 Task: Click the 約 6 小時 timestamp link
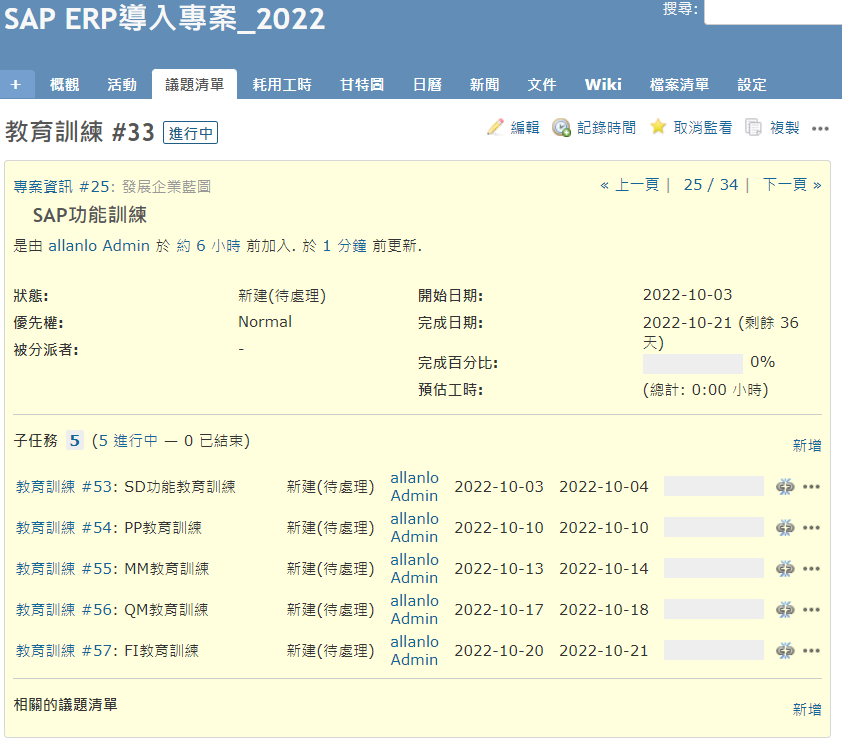(208, 246)
